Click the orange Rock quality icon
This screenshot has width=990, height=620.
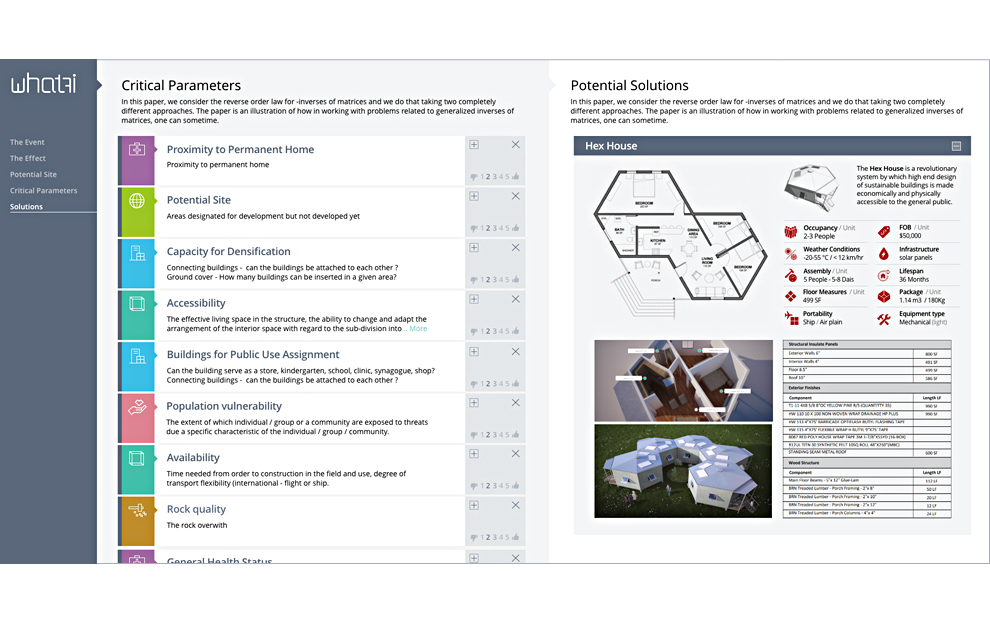(137, 510)
